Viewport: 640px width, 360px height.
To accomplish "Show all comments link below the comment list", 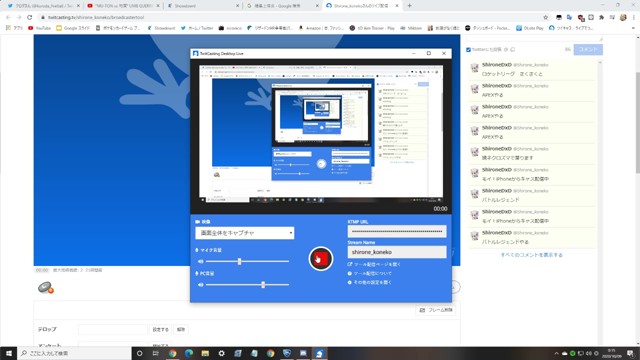I will (x=531, y=255).
